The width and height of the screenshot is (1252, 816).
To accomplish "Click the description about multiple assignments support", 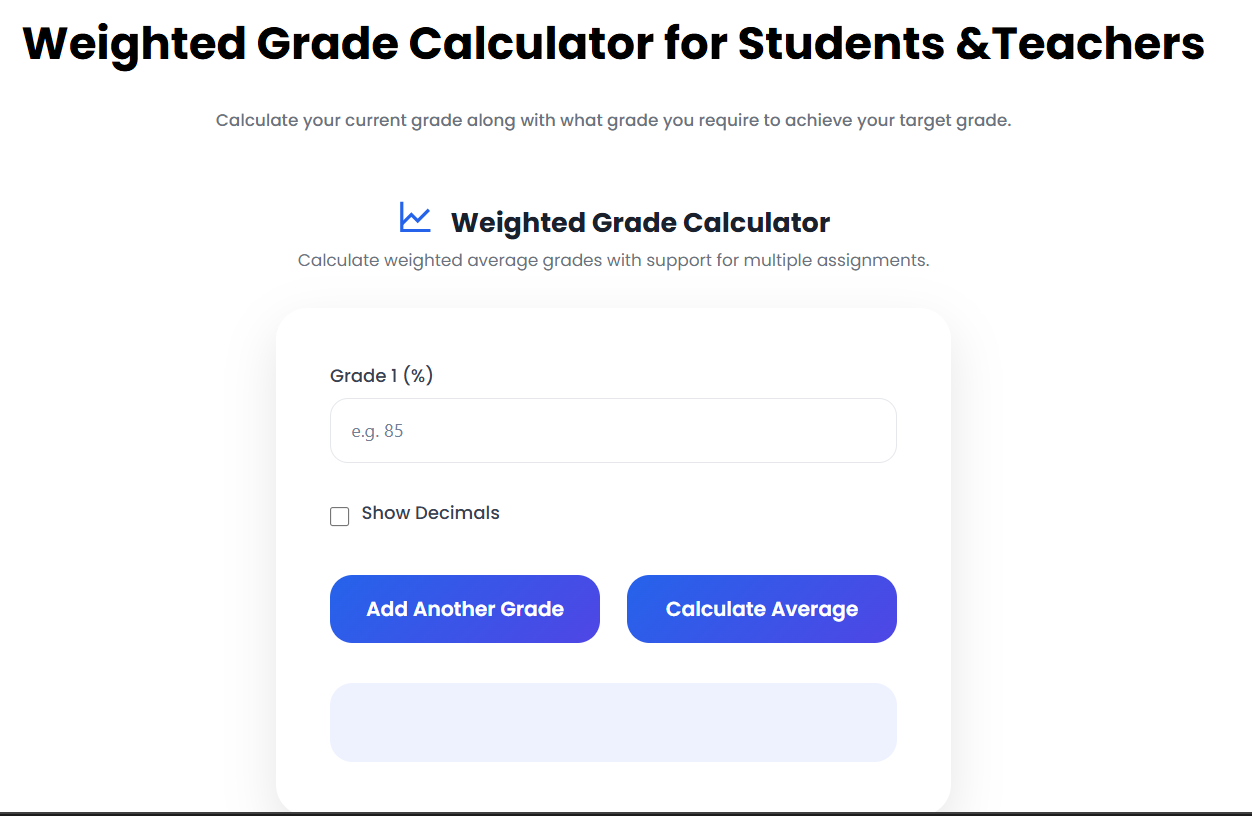I will pos(613,259).
